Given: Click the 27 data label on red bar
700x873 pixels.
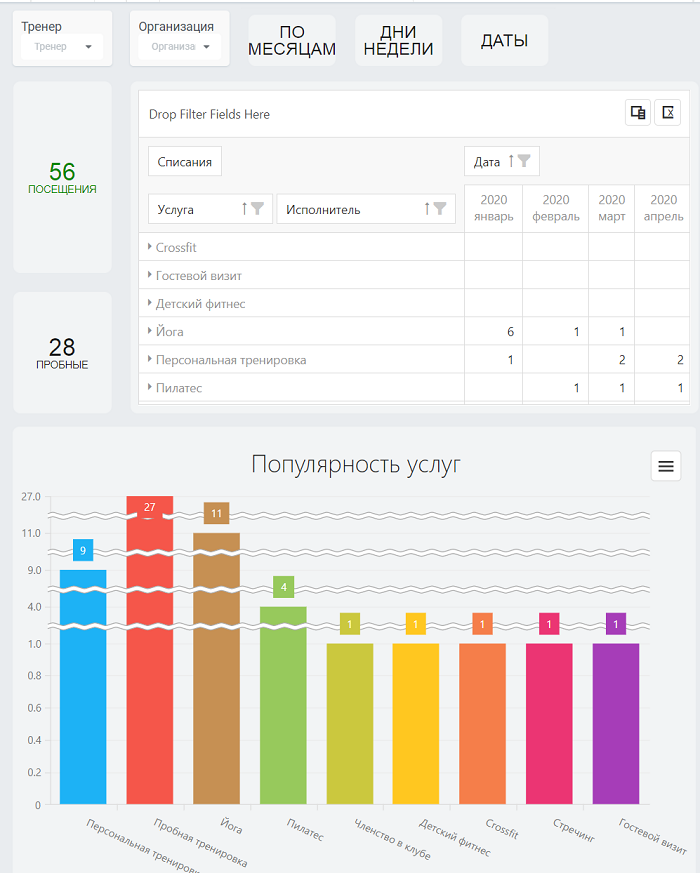Looking at the screenshot, I should coord(150,507).
